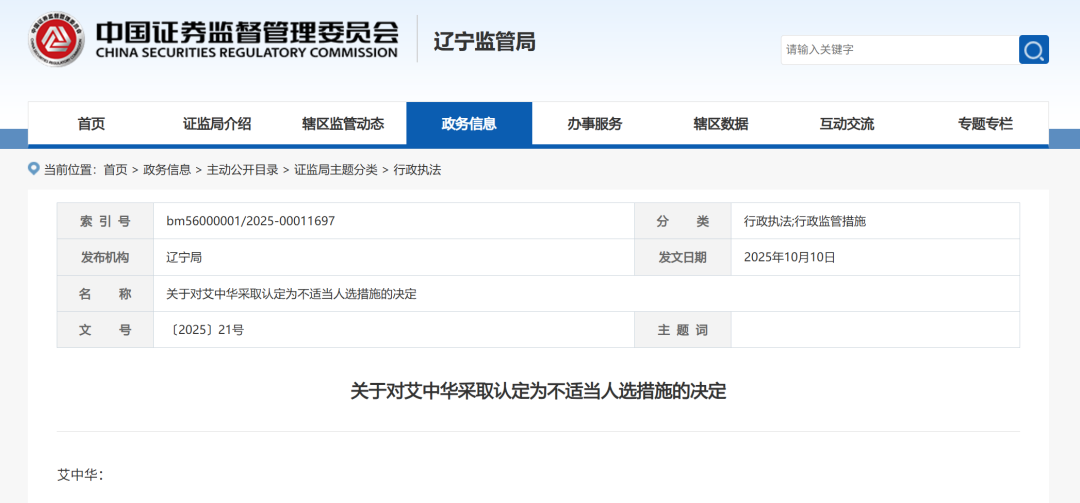The height and width of the screenshot is (503, 1080).
Task: Click the blue search magnifier icon
Action: (x=1033, y=50)
